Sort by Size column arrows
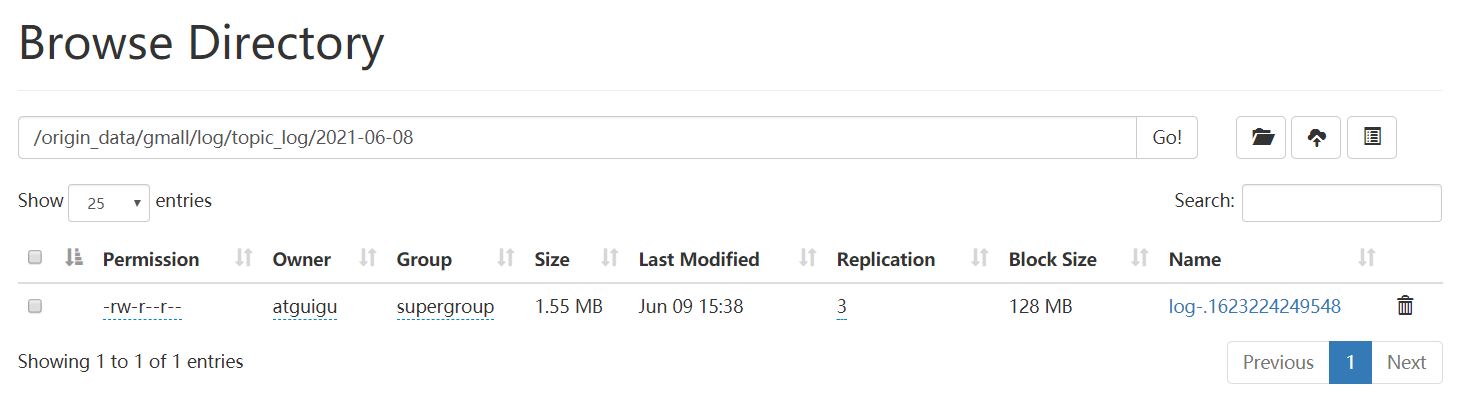This screenshot has width=1467, height=401. (609, 258)
